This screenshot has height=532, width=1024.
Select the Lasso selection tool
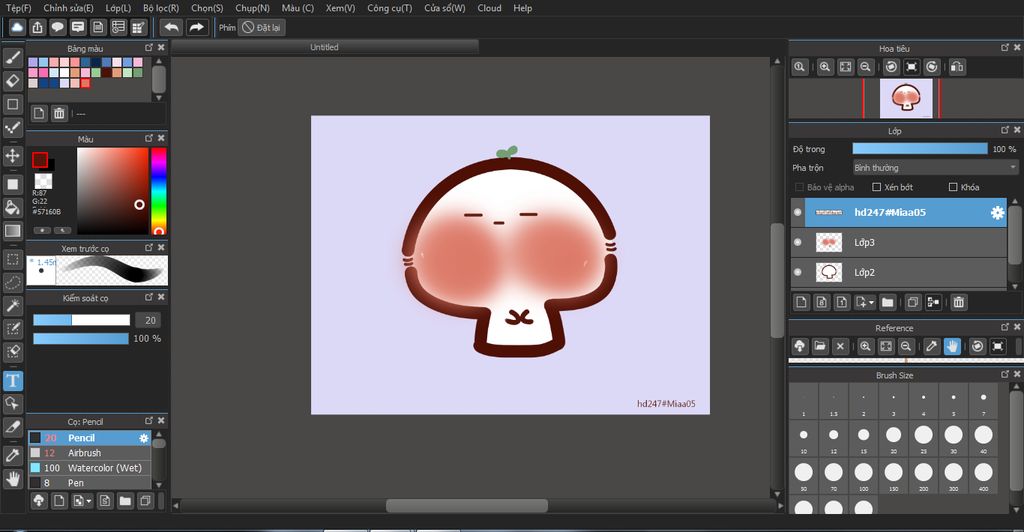point(12,282)
